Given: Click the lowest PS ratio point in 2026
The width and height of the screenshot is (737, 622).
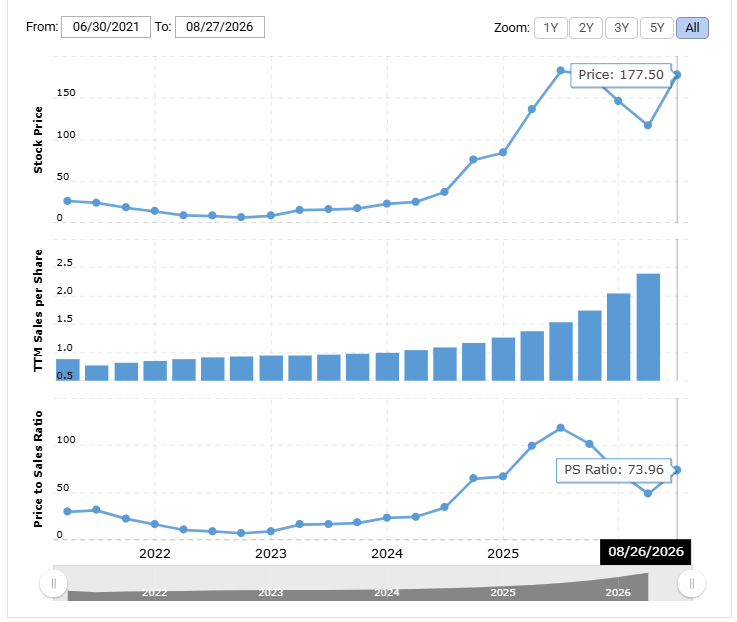Looking at the screenshot, I should [648, 493].
